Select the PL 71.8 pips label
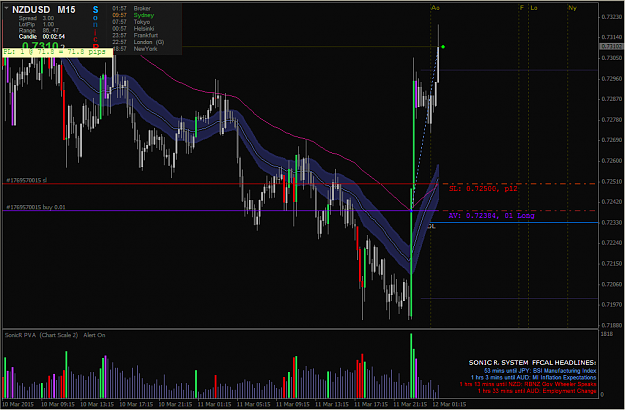Screen dimensions: 625x410 (57, 52)
